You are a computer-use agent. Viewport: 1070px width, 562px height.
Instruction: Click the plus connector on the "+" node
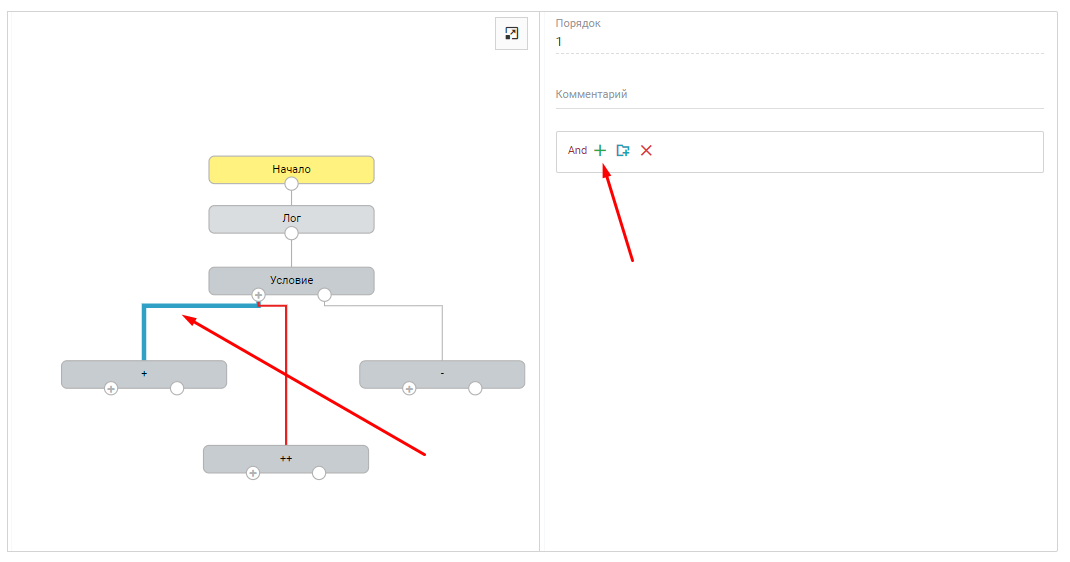111,388
